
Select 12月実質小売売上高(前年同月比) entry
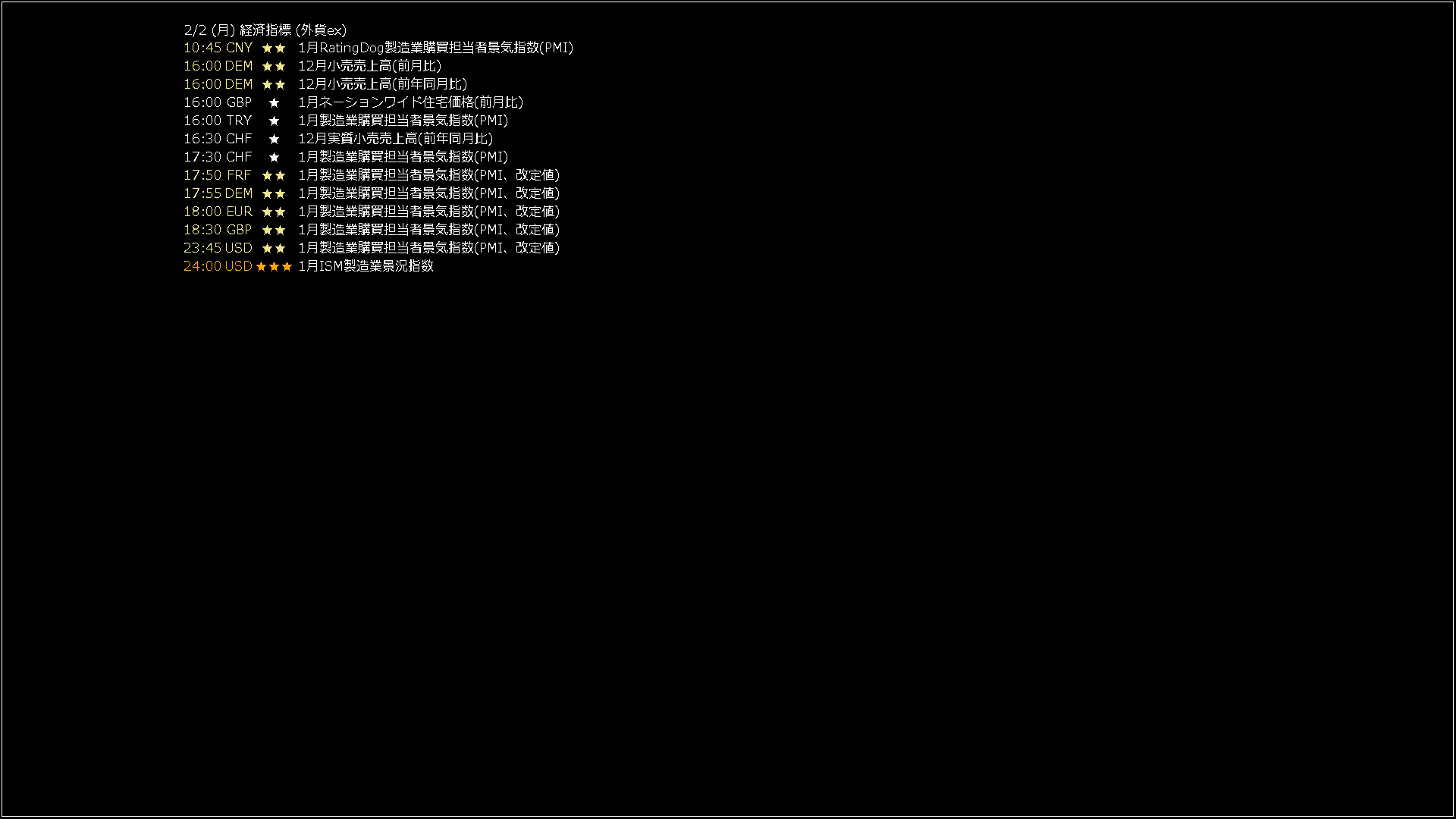coord(395,139)
